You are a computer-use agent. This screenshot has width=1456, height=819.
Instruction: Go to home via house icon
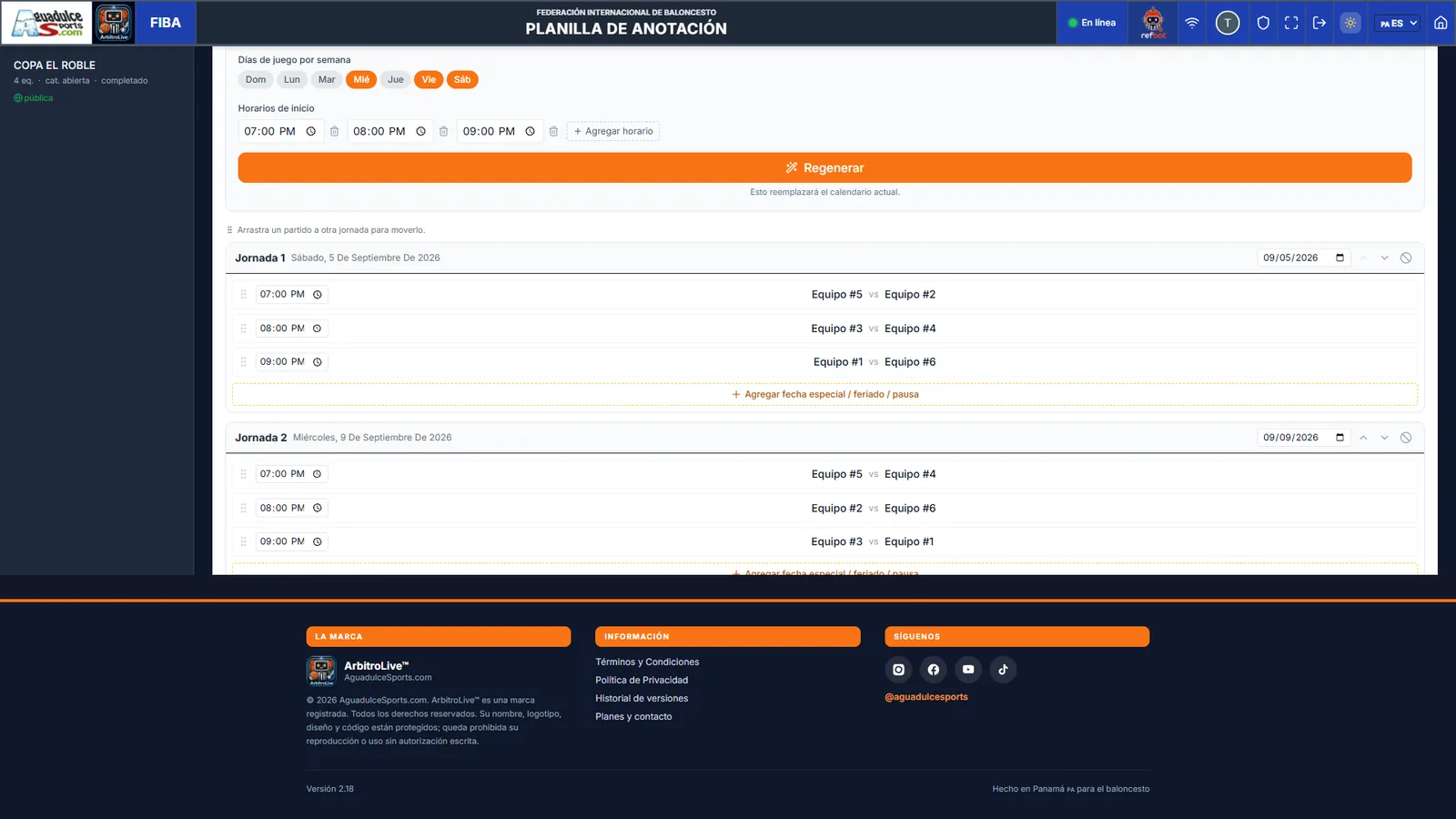click(1441, 23)
